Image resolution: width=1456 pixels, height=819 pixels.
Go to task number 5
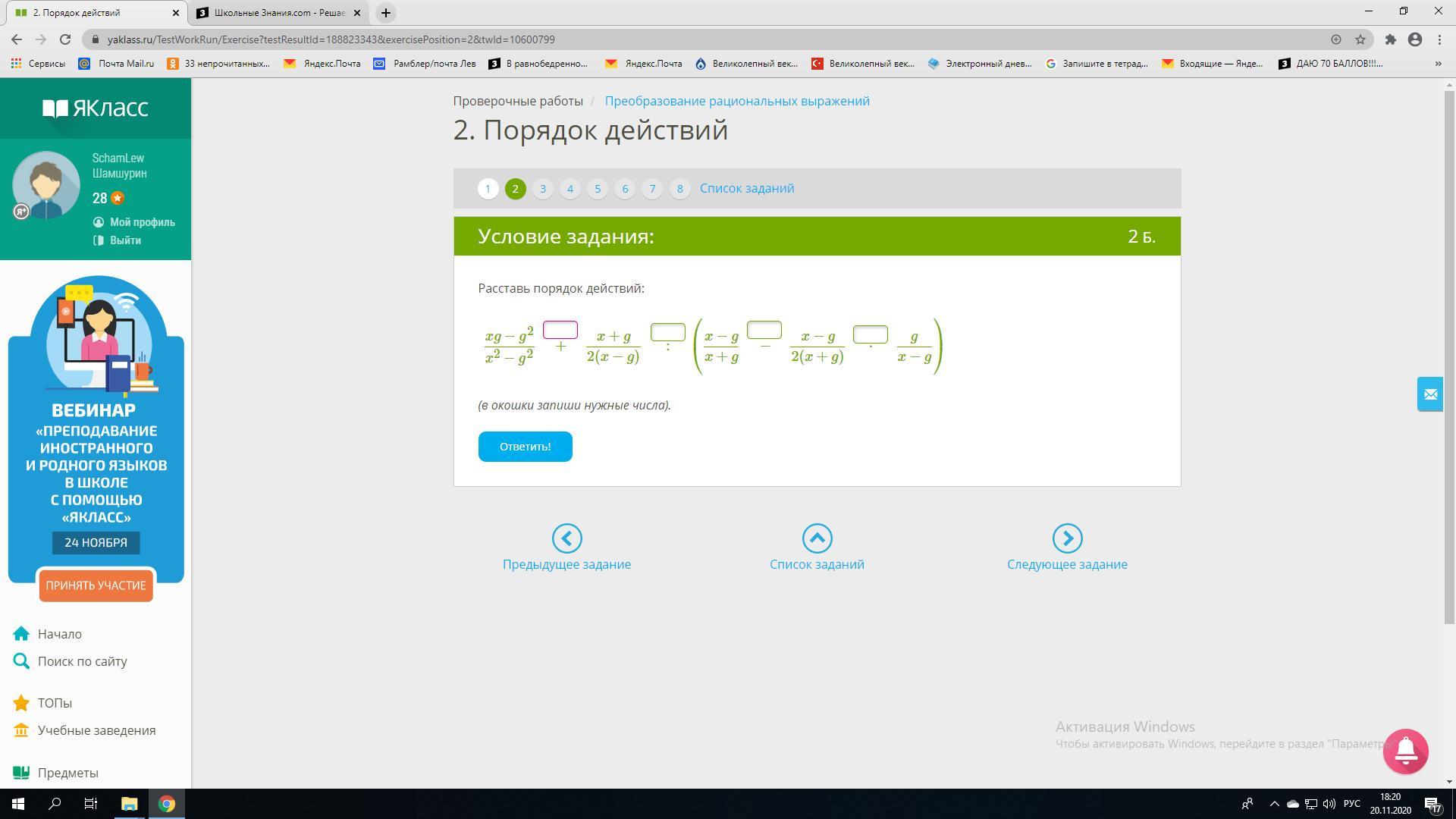598,189
